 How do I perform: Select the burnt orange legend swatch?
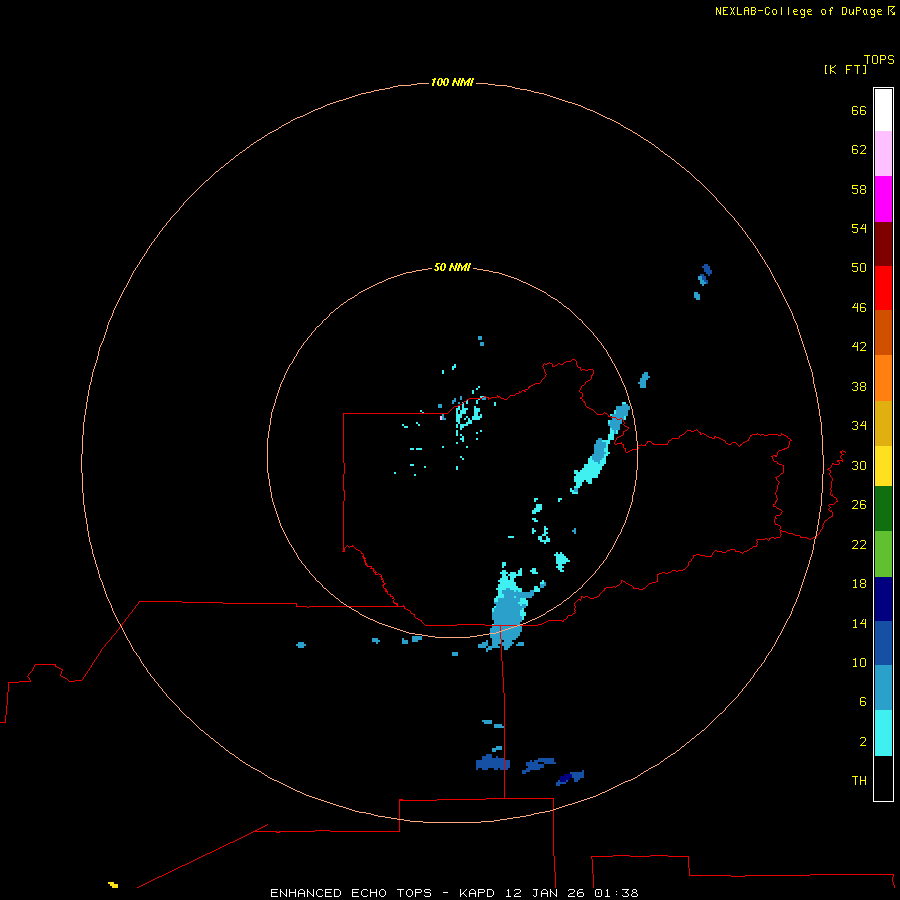[x=883, y=332]
